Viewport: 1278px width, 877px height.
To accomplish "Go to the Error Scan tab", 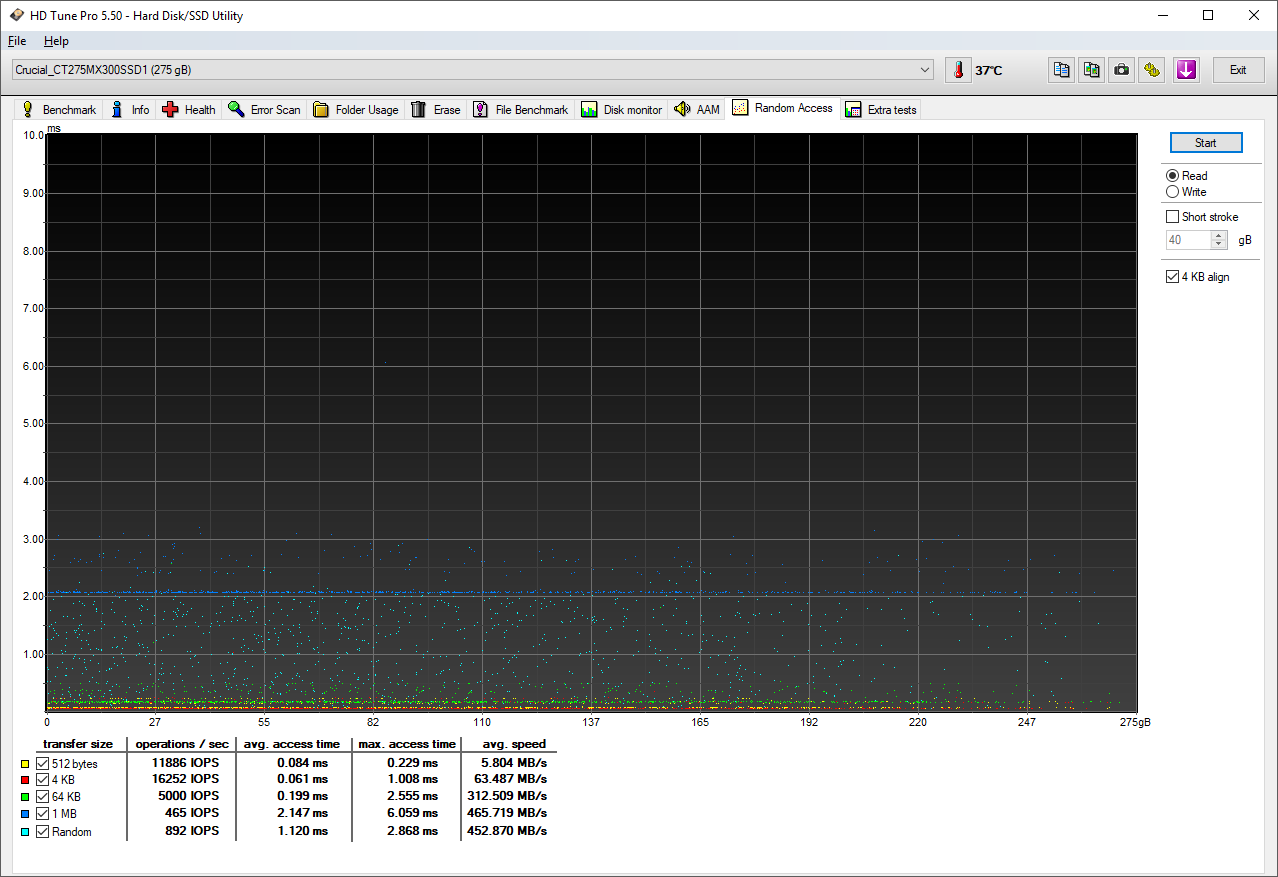I will click(264, 110).
